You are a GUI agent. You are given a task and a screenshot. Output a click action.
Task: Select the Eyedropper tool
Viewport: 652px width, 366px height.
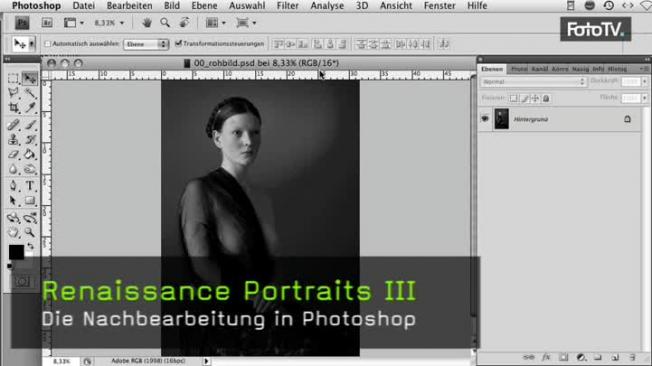(30, 108)
